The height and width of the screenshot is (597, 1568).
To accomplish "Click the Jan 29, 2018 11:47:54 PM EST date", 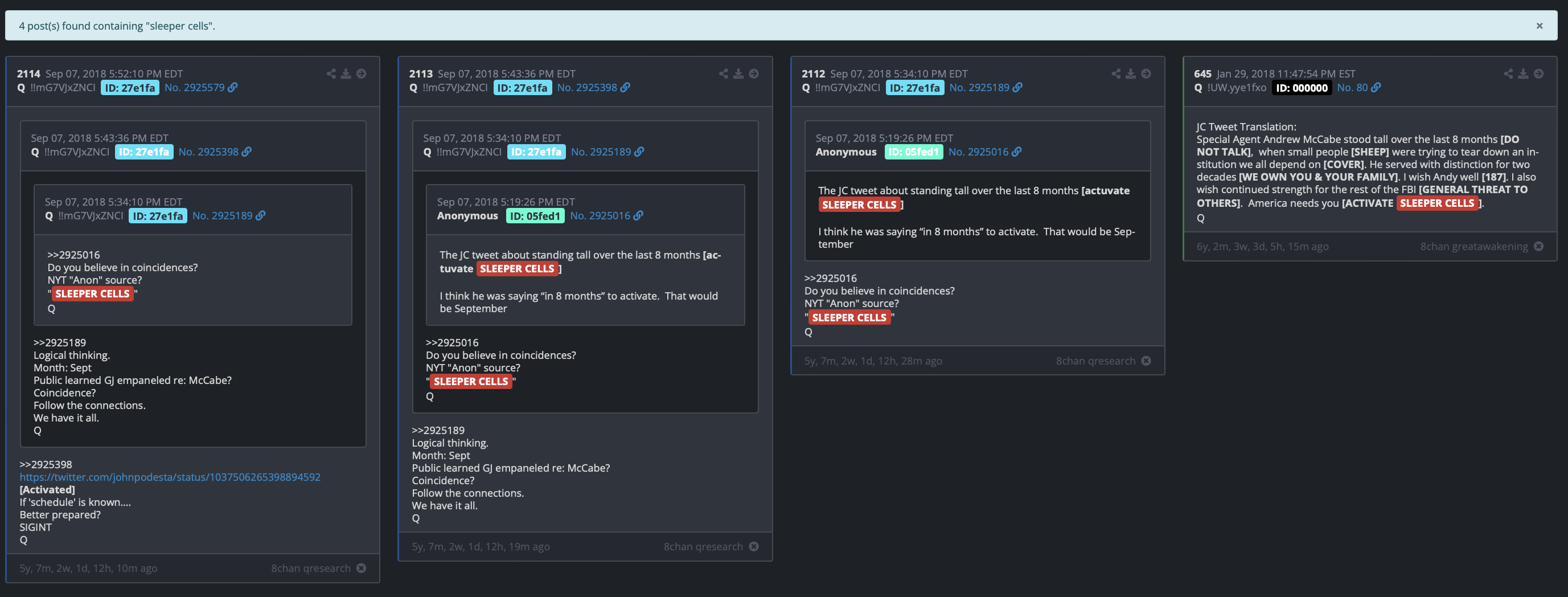I will click(1286, 73).
